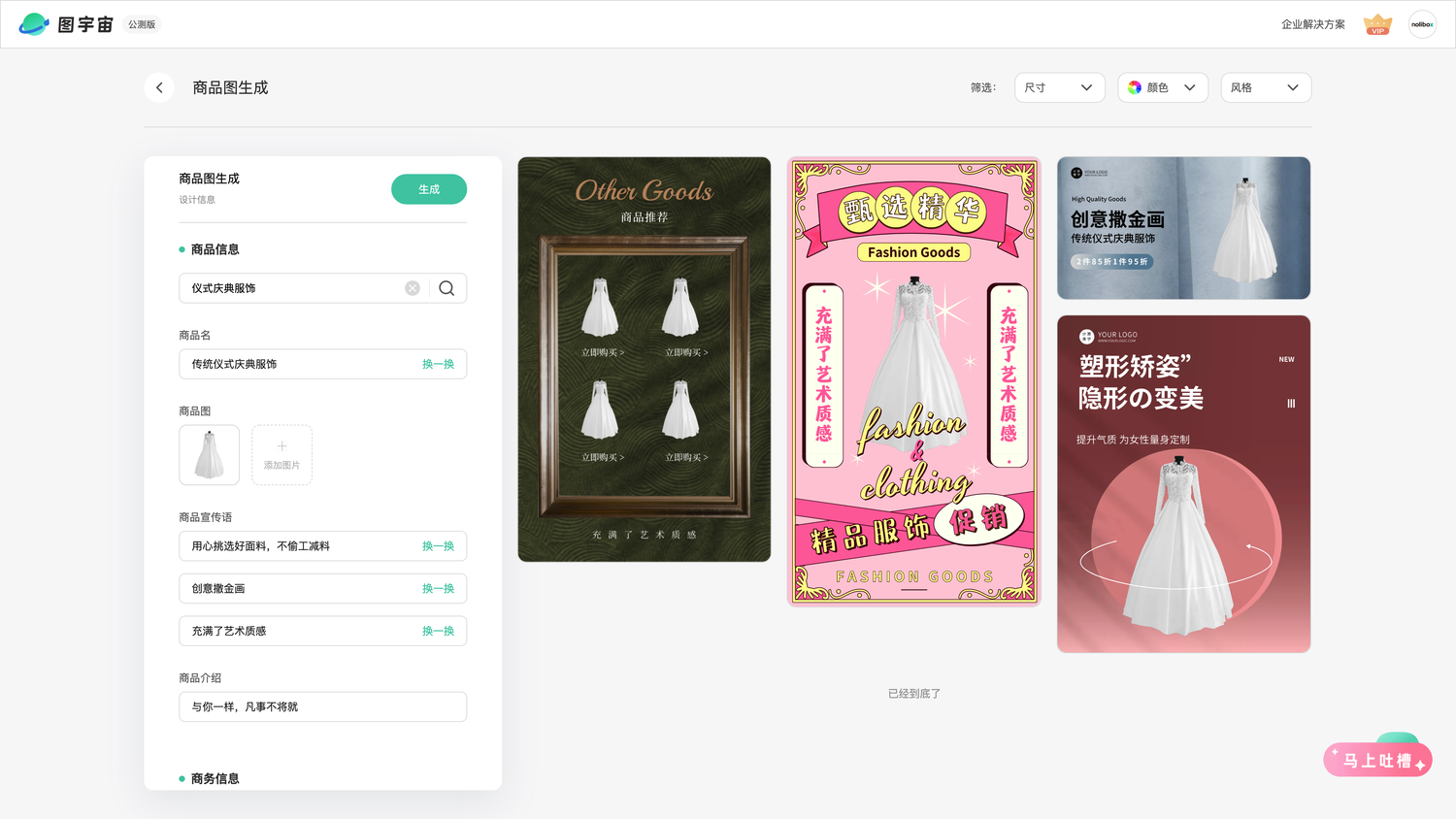
Task: Open the 尺寸 filter dropdown
Action: tap(1060, 87)
